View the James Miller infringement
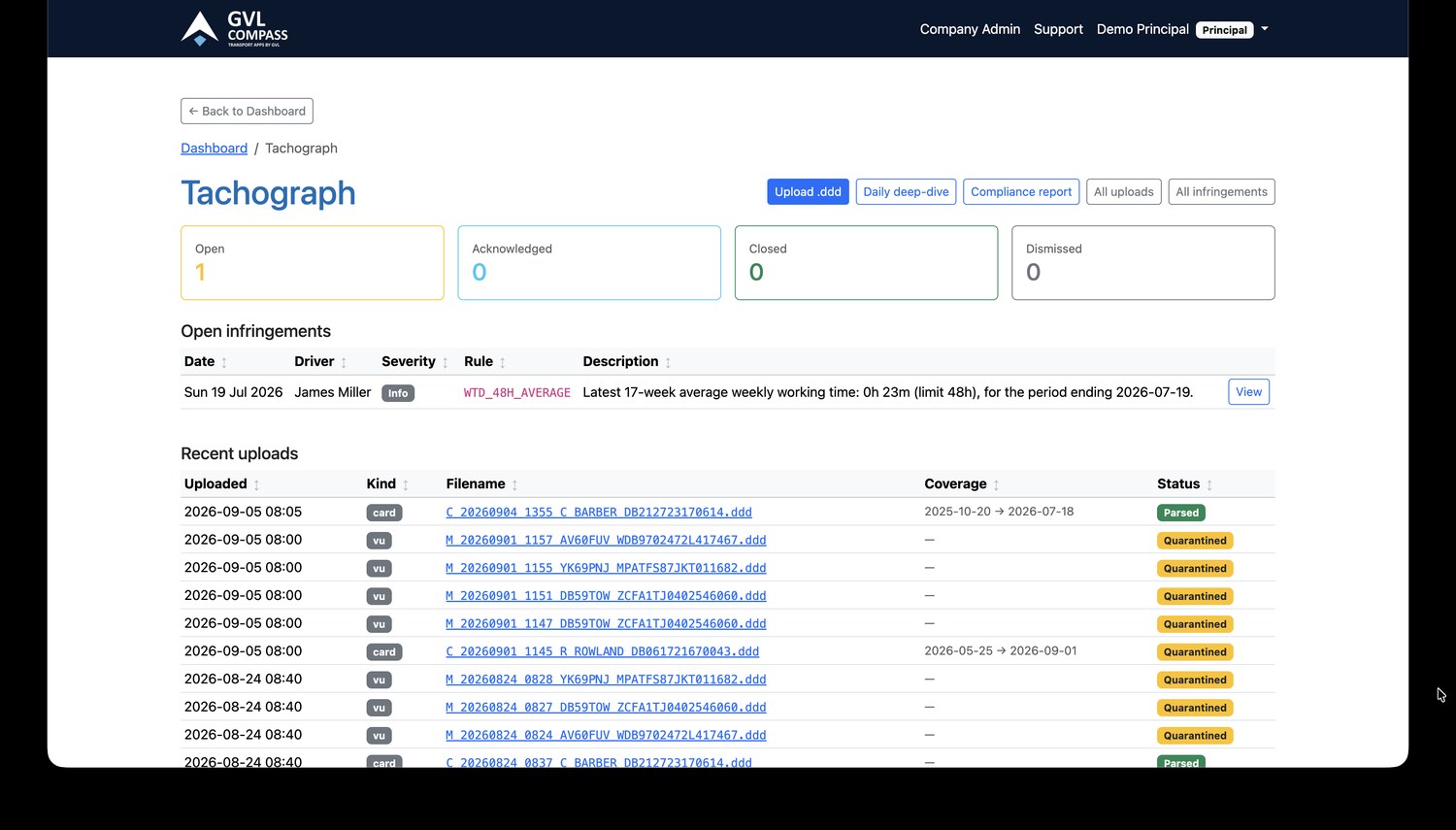The width and height of the screenshot is (1456, 830). 1248,392
